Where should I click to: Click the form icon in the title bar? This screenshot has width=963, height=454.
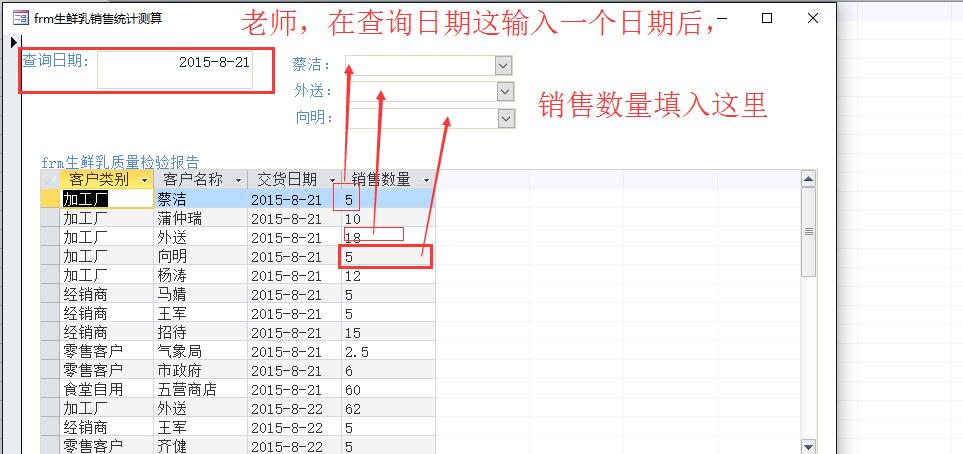[20, 18]
